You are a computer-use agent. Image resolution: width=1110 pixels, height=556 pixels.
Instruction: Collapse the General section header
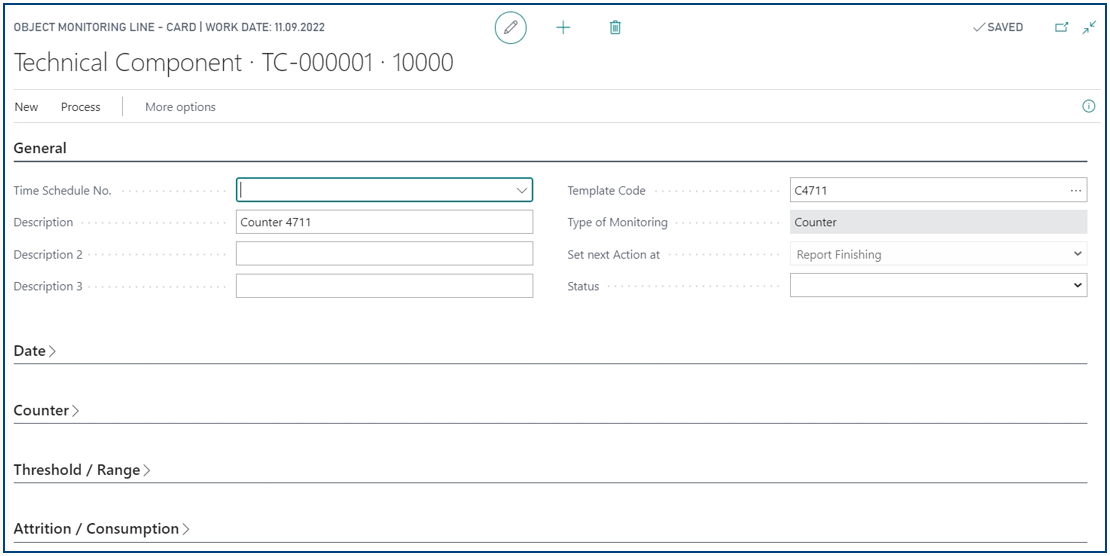[x=40, y=148]
